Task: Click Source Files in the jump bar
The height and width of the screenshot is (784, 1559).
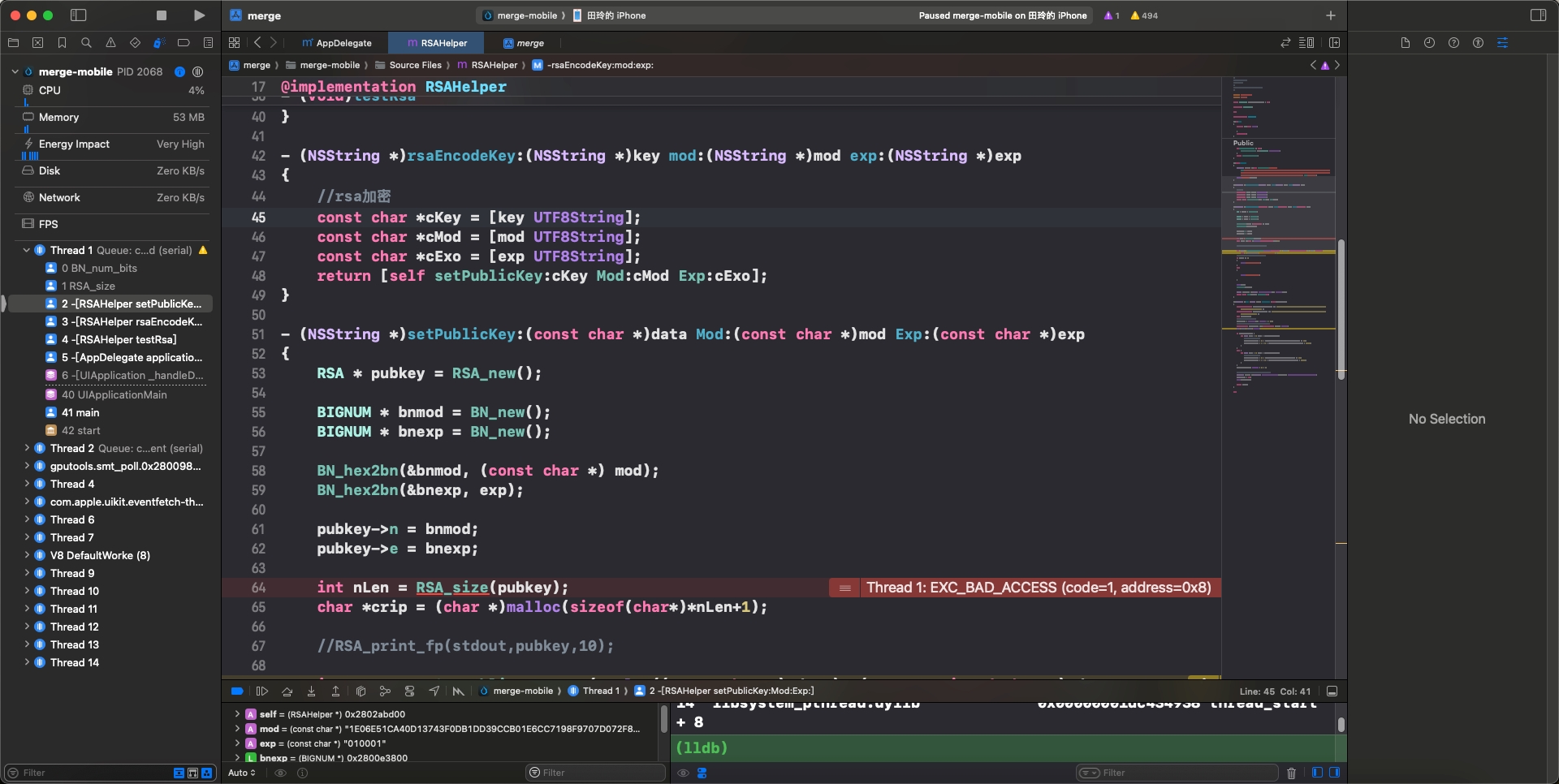Action: click(x=408, y=65)
